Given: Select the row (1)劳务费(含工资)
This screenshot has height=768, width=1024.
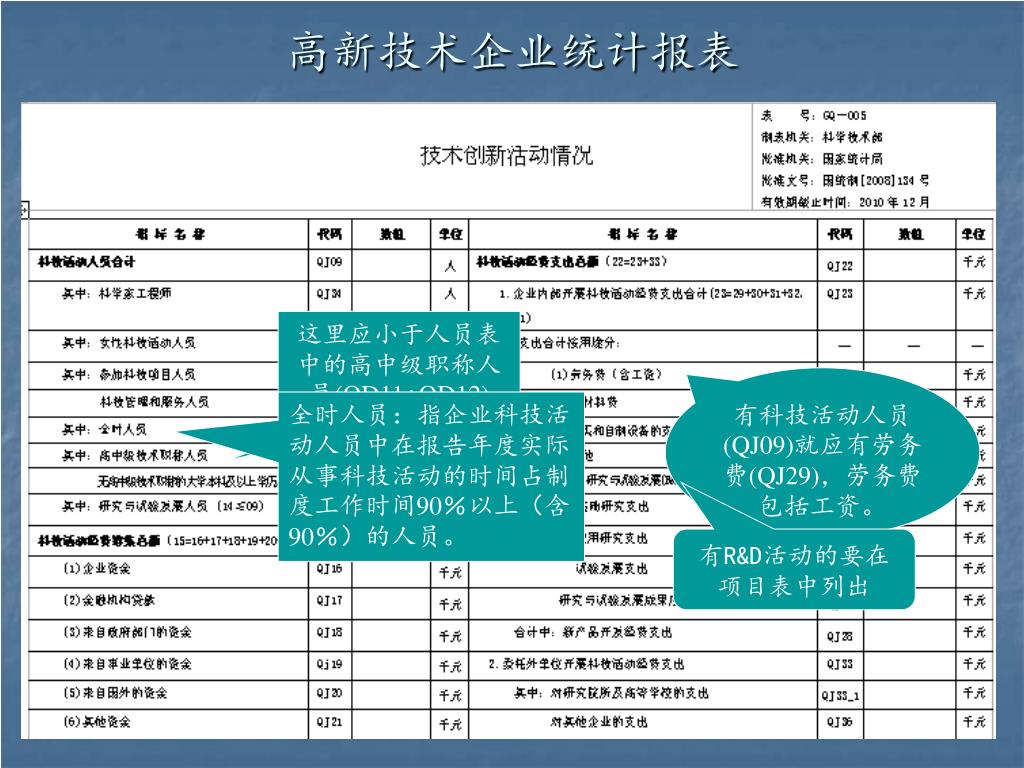Looking at the screenshot, I should click(606, 375).
